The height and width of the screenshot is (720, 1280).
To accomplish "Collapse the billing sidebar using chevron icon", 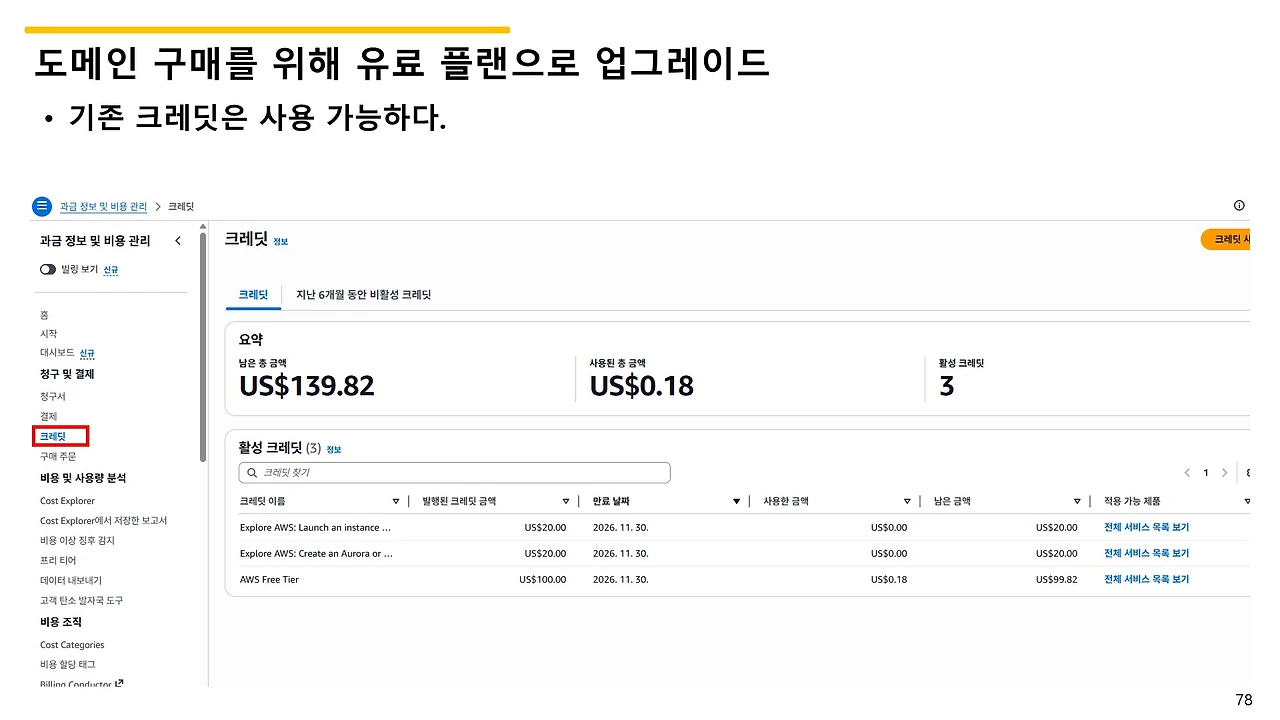I will point(178,240).
